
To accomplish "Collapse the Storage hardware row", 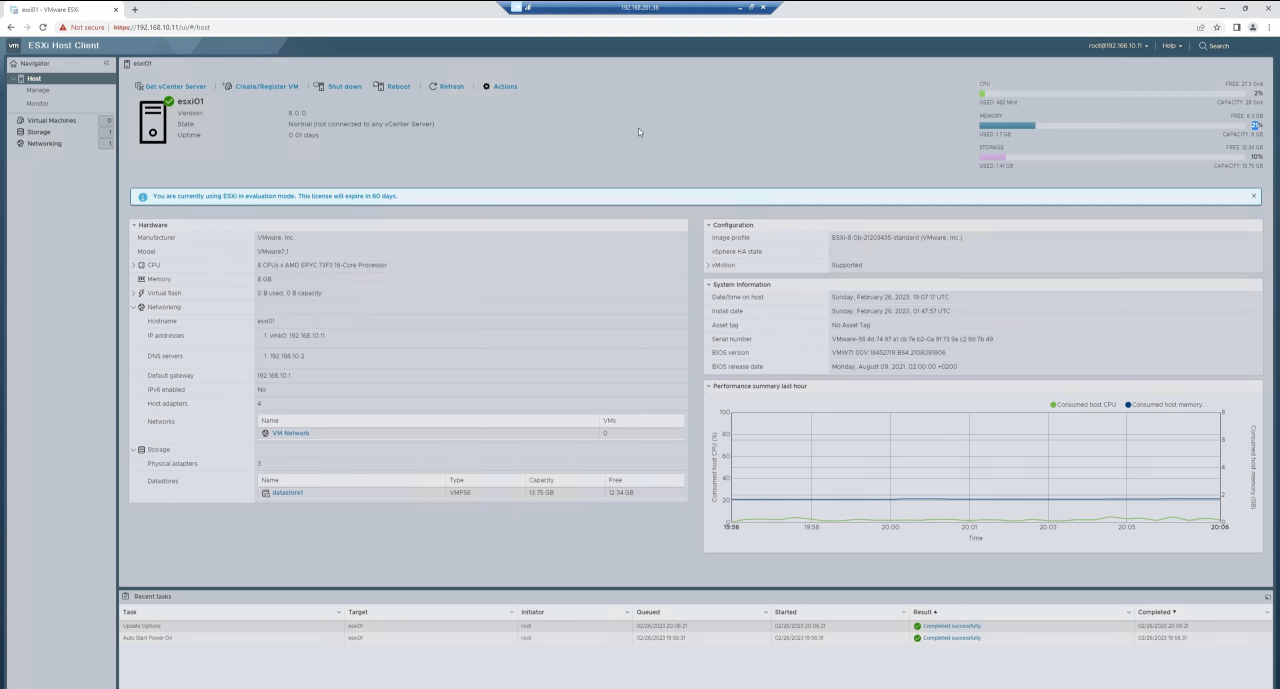I will pyautogui.click(x=134, y=450).
